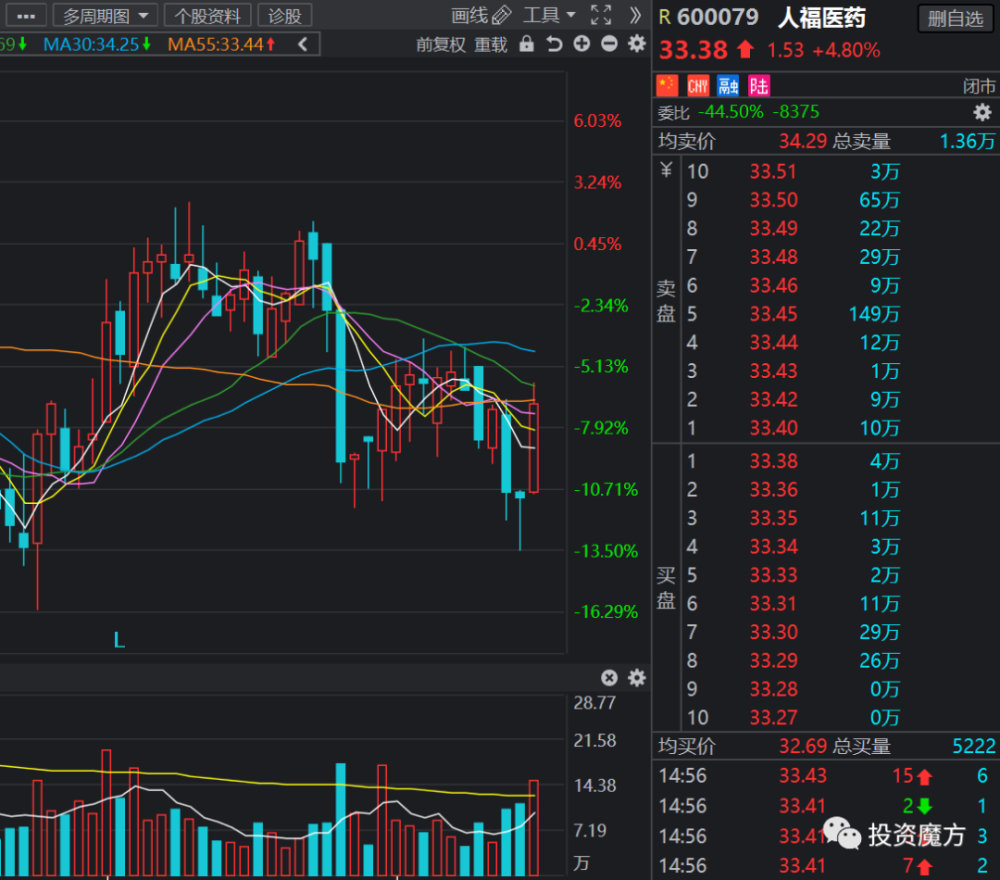Select buy level 3 price 33.35
This screenshot has height=880, width=1000.
click(773, 518)
